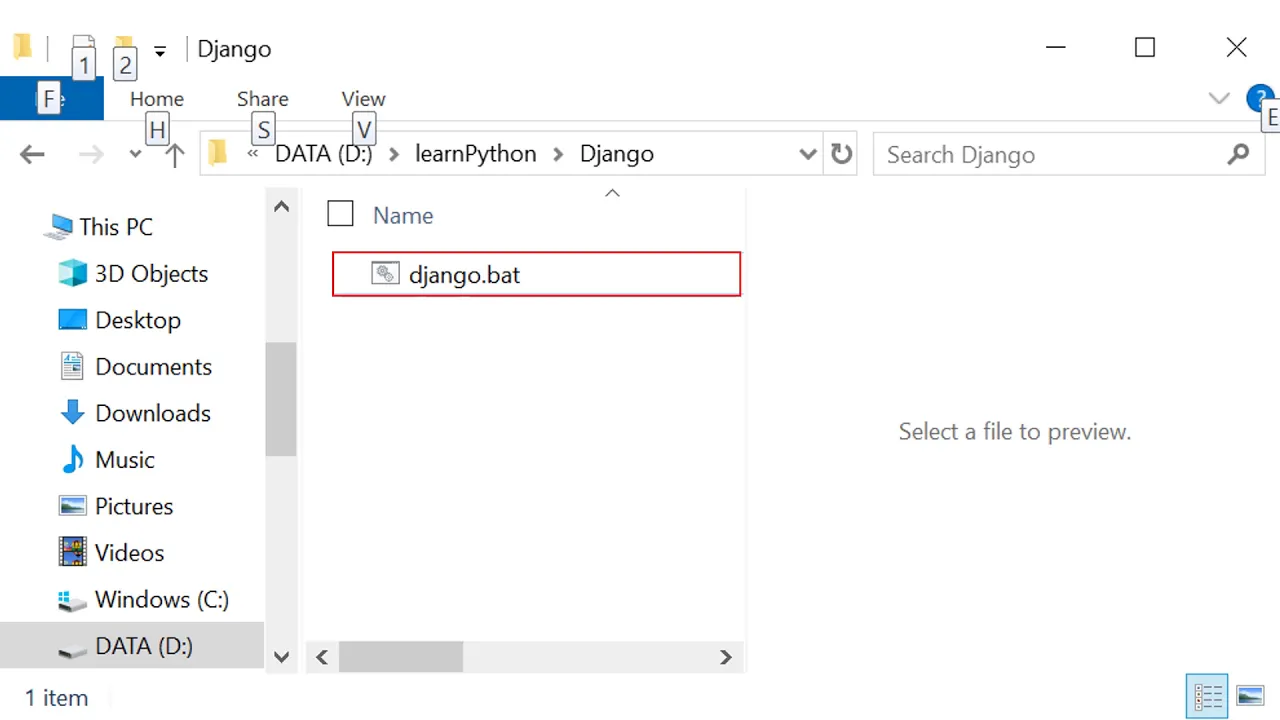
Task: Select Windows (C:) label in navigation tree
Action: pos(162,599)
